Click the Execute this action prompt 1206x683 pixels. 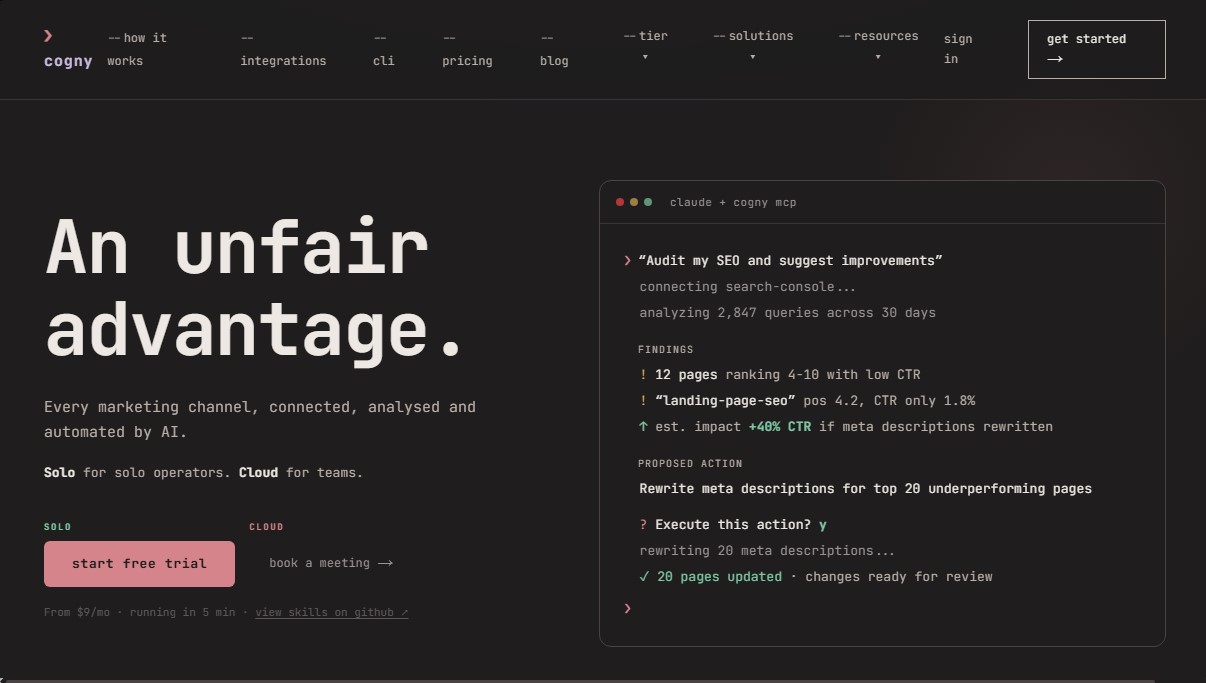733,525
